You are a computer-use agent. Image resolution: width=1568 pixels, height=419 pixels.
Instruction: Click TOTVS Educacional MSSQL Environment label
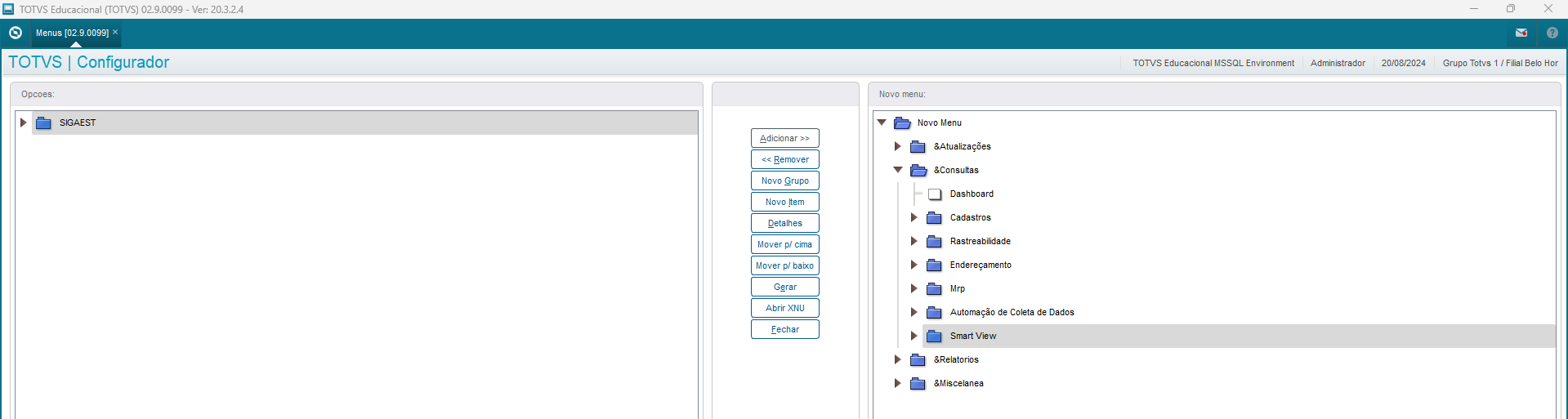pos(1213,63)
